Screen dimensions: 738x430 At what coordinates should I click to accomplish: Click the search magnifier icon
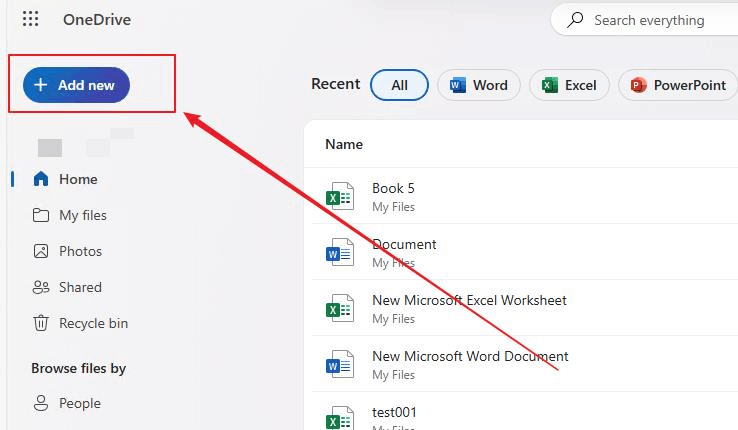(575, 20)
